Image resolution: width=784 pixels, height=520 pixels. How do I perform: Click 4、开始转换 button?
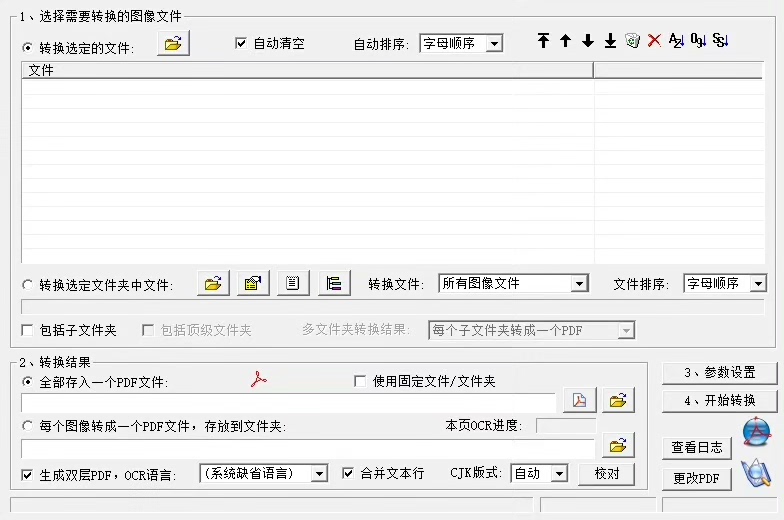point(720,401)
